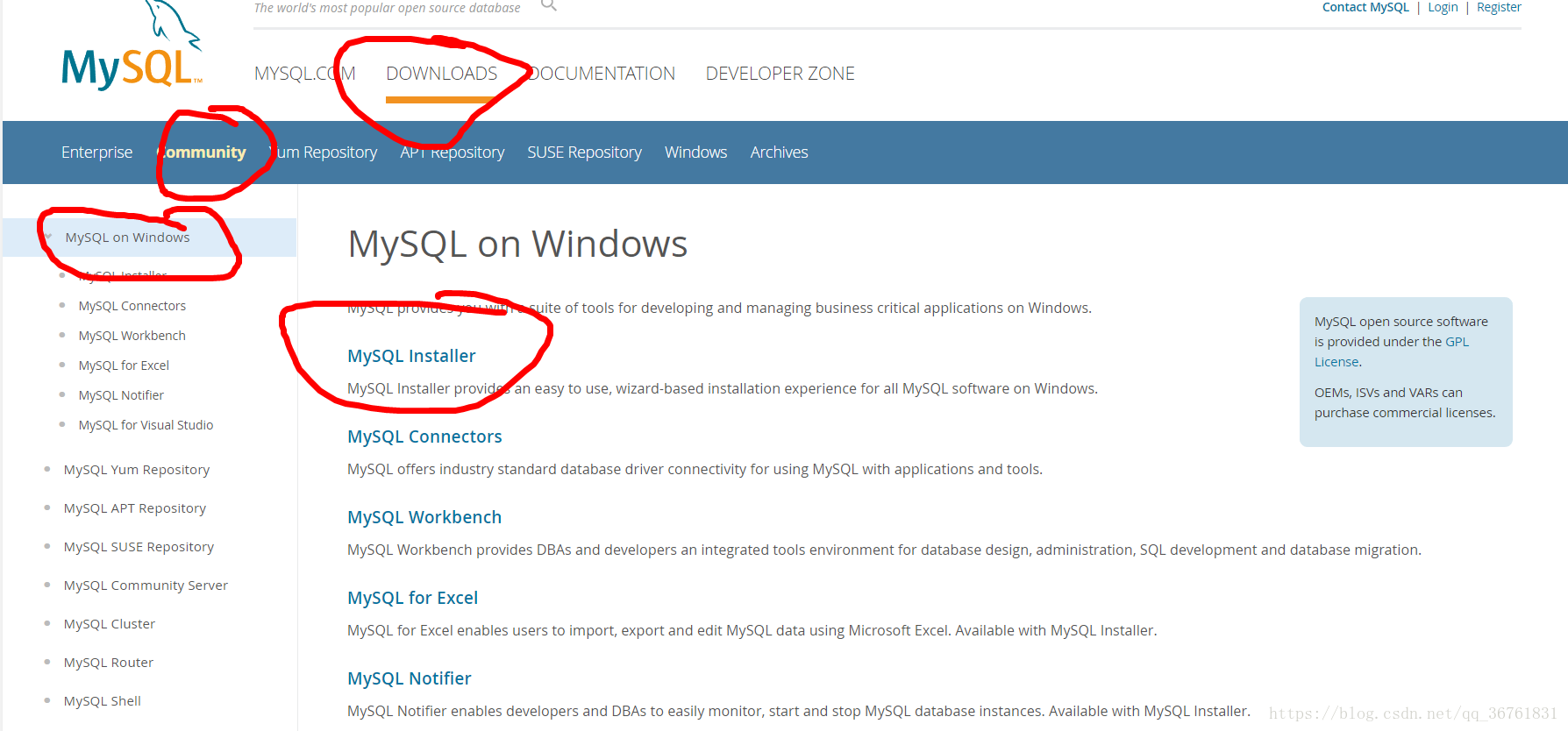Open SUSE Repository in blue bar
1568x731 pixels.
pos(584,153)
